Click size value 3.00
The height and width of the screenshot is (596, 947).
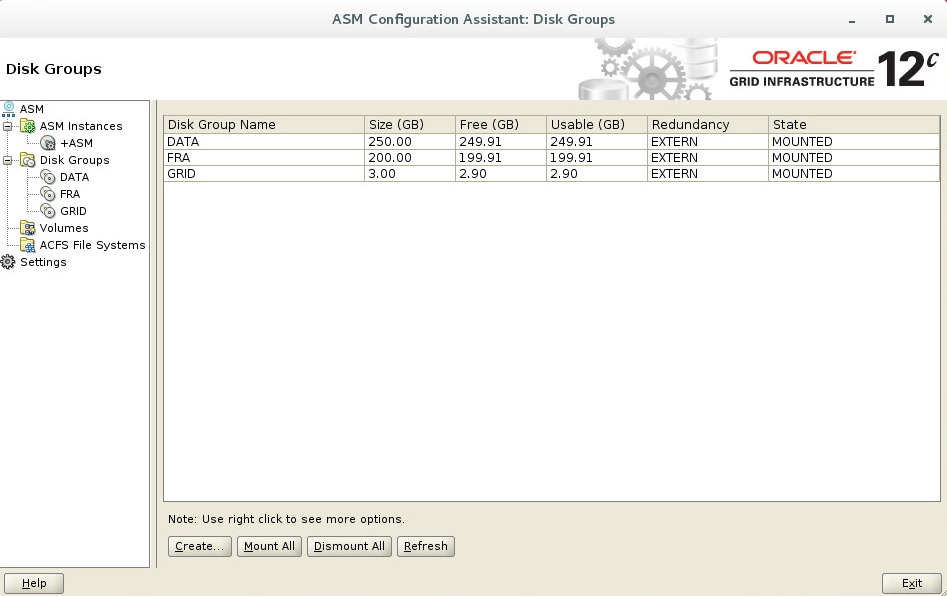[x=382, y=174]
